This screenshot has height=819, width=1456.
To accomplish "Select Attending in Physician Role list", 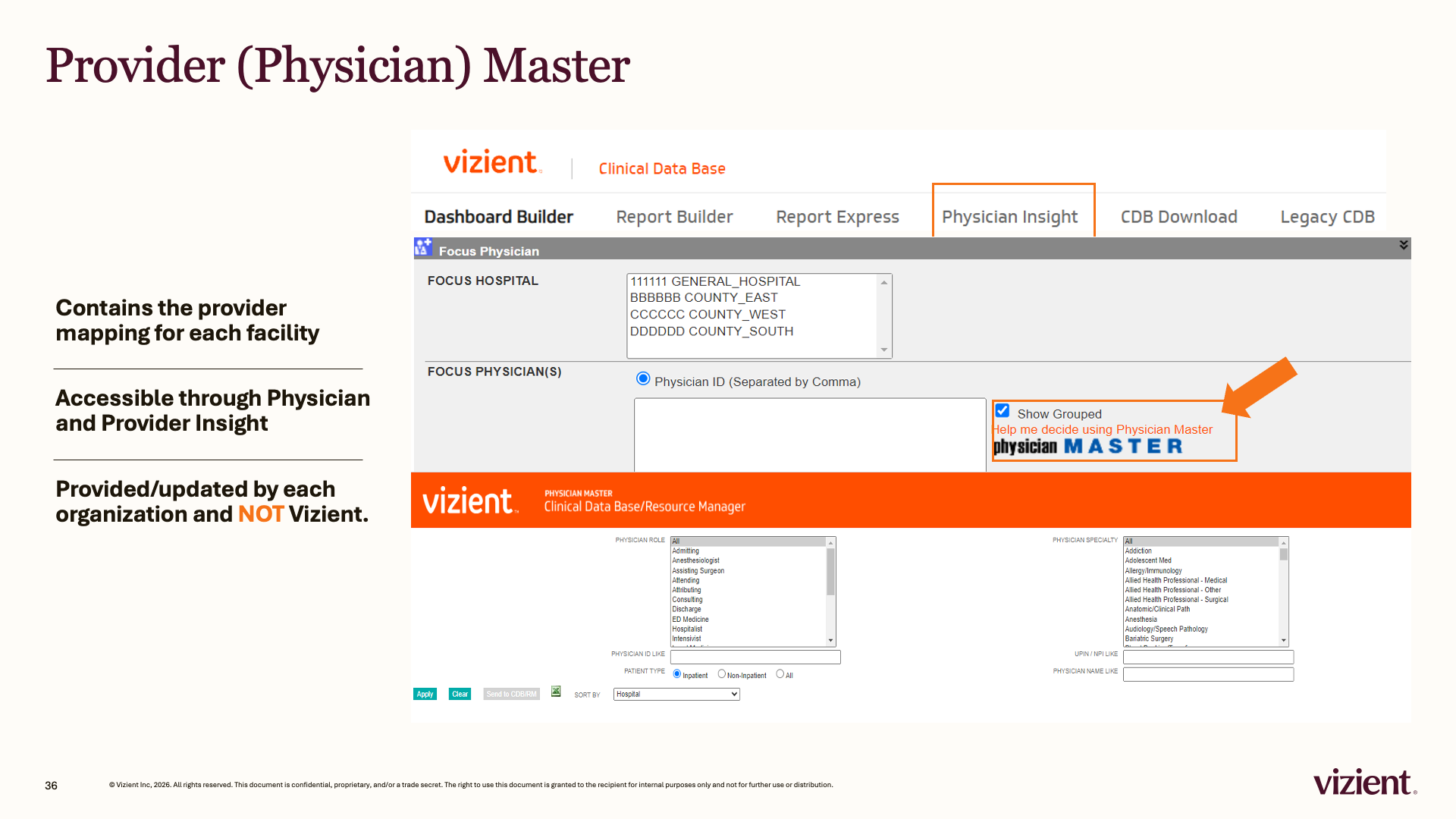I will tap(686, 581).
